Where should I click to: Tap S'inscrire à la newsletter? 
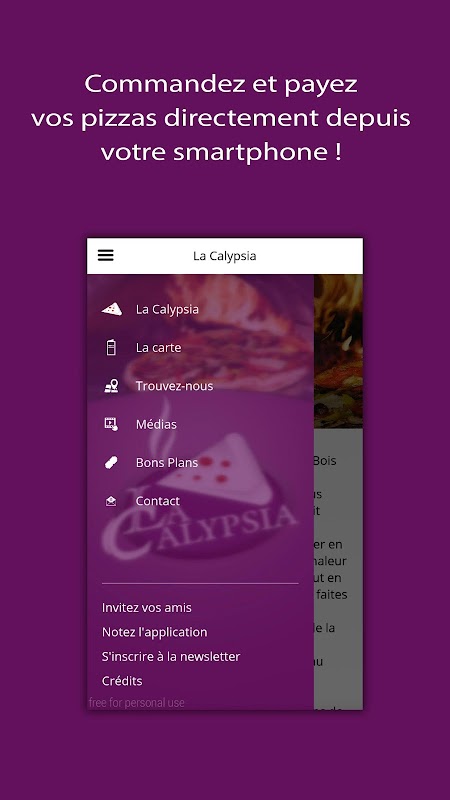171,657
